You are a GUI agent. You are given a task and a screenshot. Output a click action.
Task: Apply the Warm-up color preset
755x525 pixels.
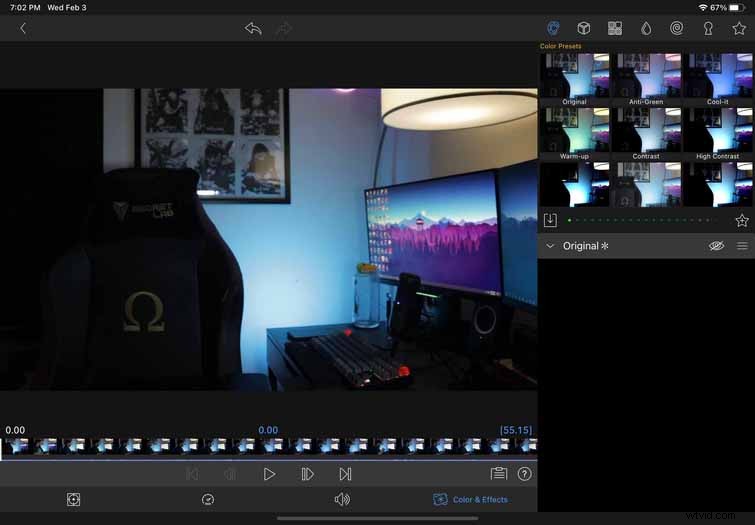pyautogui.click(x=574, y=134)
